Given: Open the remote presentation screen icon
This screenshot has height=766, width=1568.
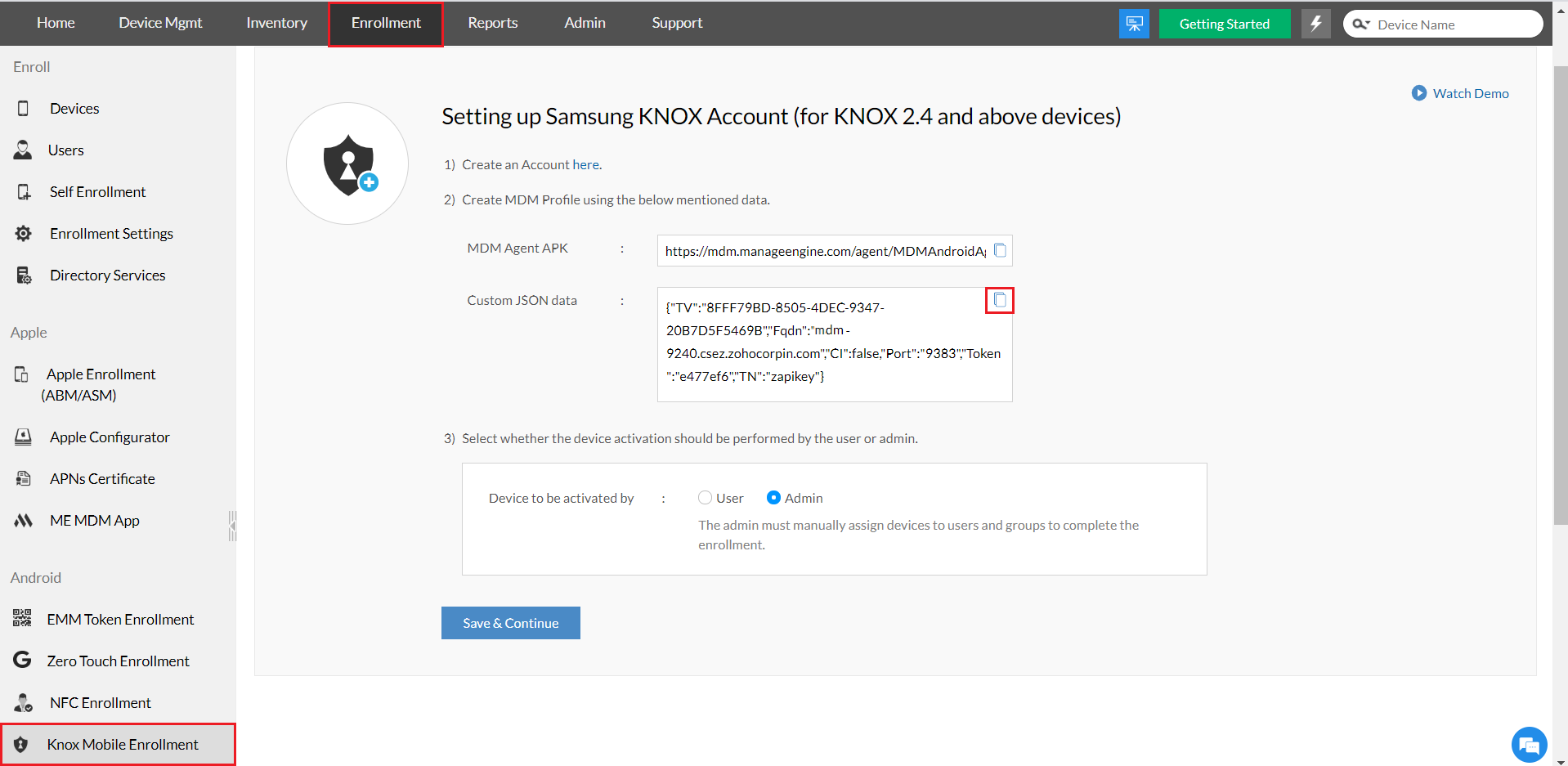Looking at the screenshot, I should (x=1134, y=24).
